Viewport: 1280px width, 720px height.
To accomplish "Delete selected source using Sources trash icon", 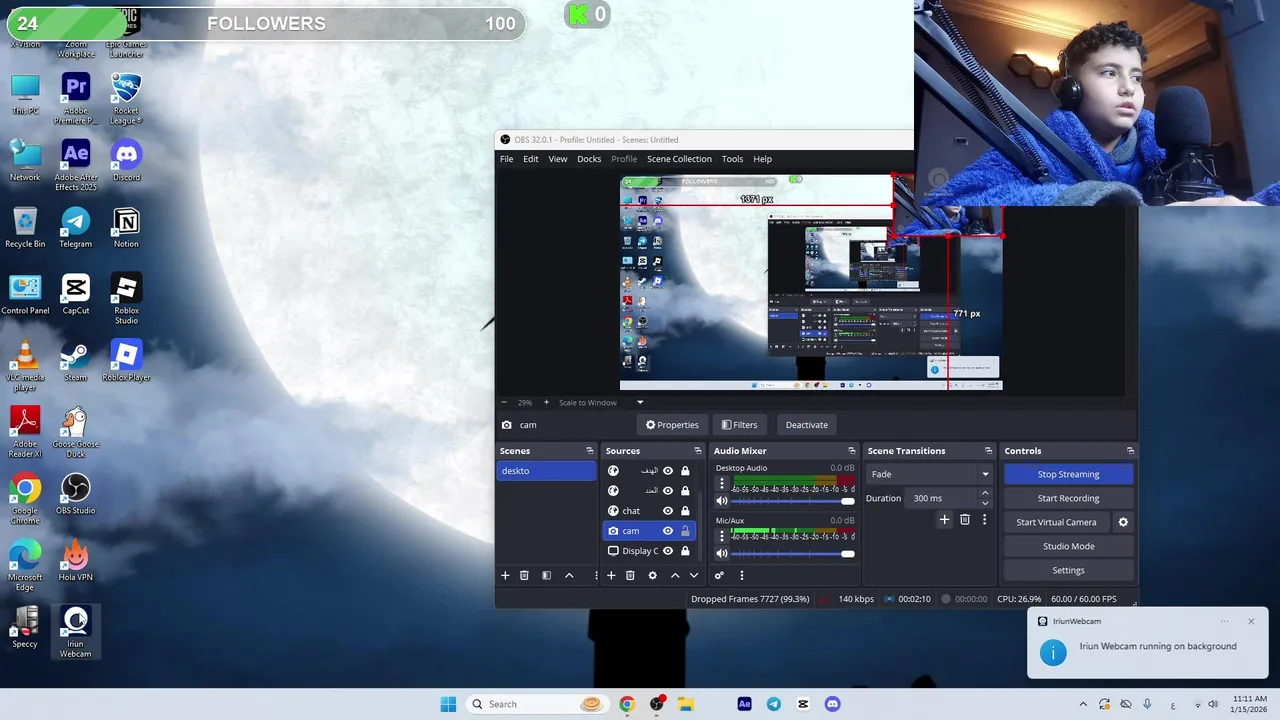I will (x=630, y=575).
